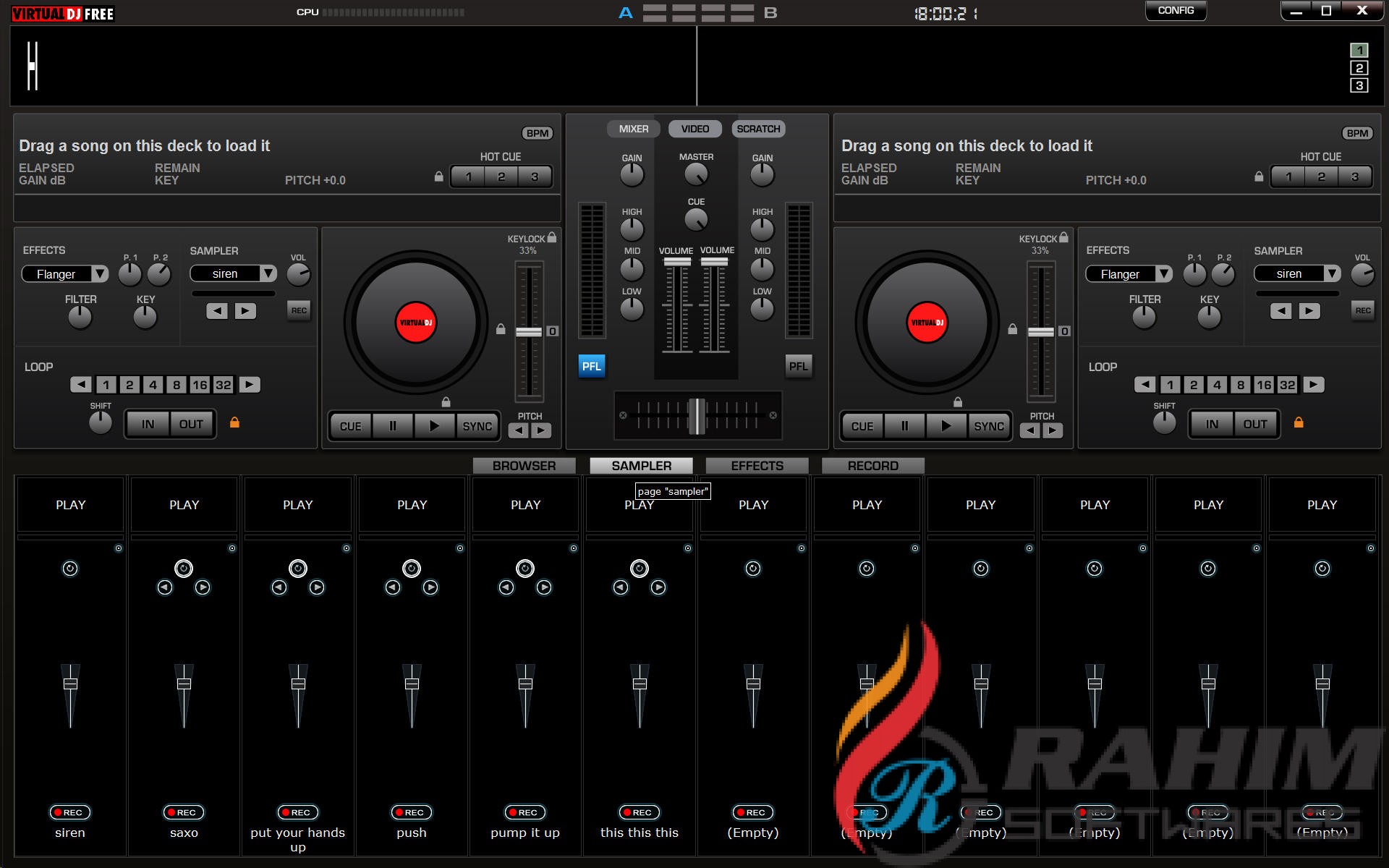Click the orange loop lock on left deck
Viewport: 1389px width, 868px height.
pos(234,422)
